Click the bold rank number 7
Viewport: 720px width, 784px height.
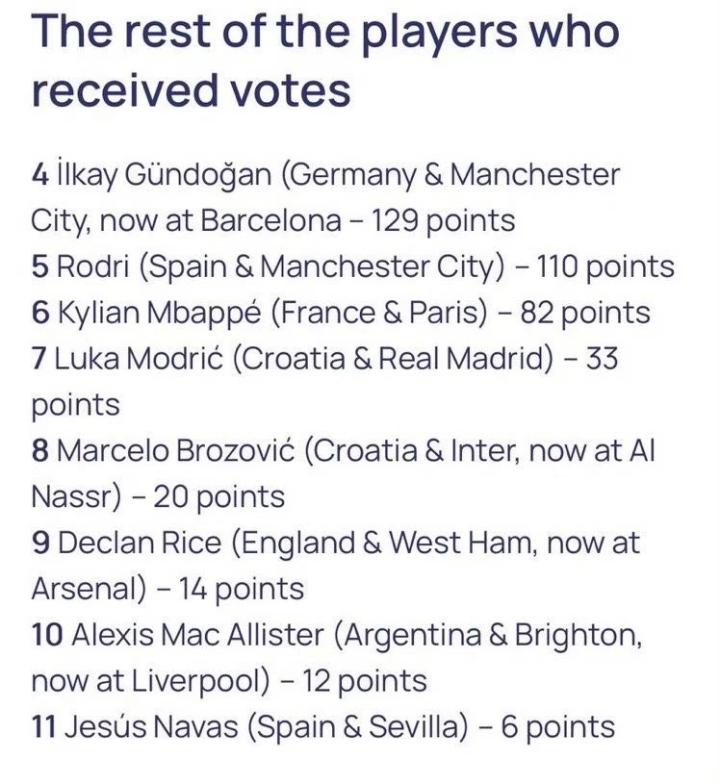pyautogui.click(x=40, y=359)
